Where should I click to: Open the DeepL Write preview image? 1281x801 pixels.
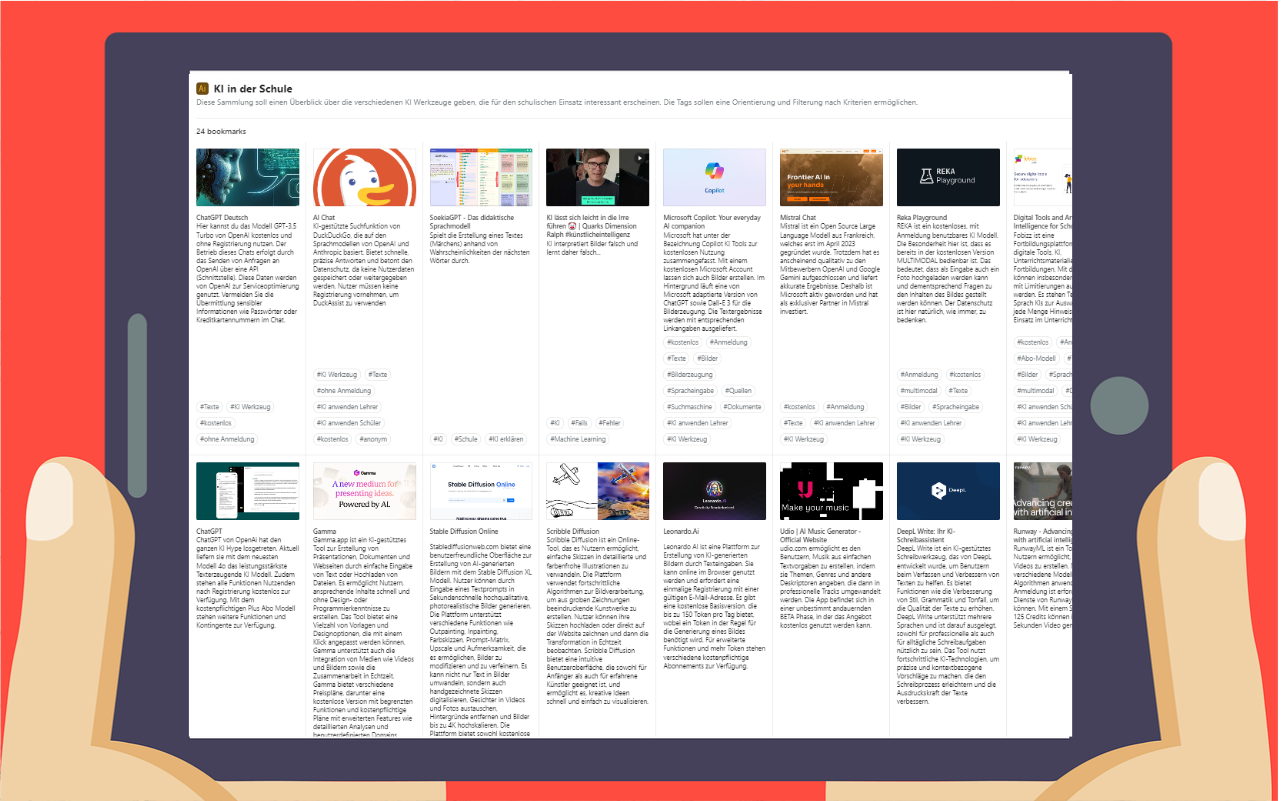point(948,491)
